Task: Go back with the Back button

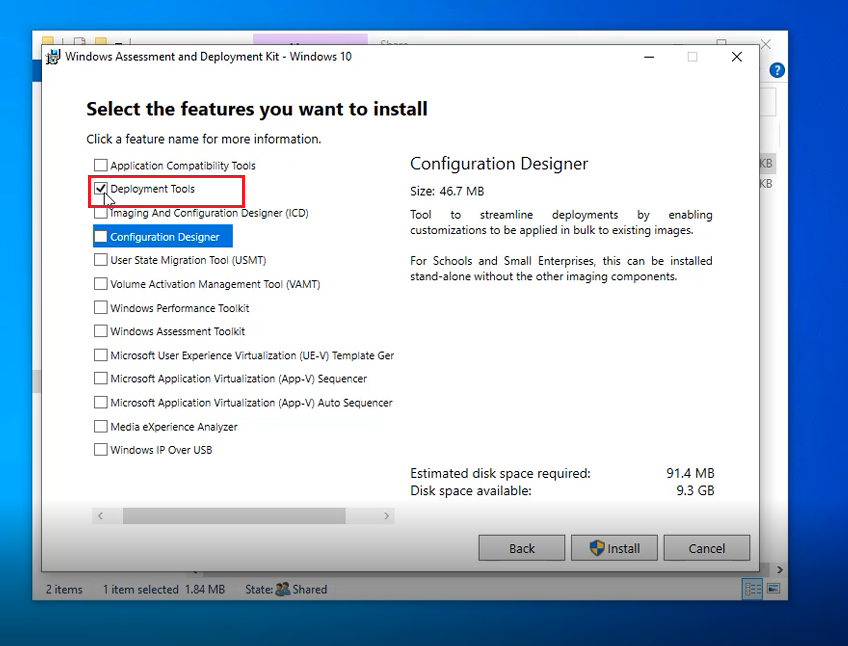Action: click(x=522, y=548)
